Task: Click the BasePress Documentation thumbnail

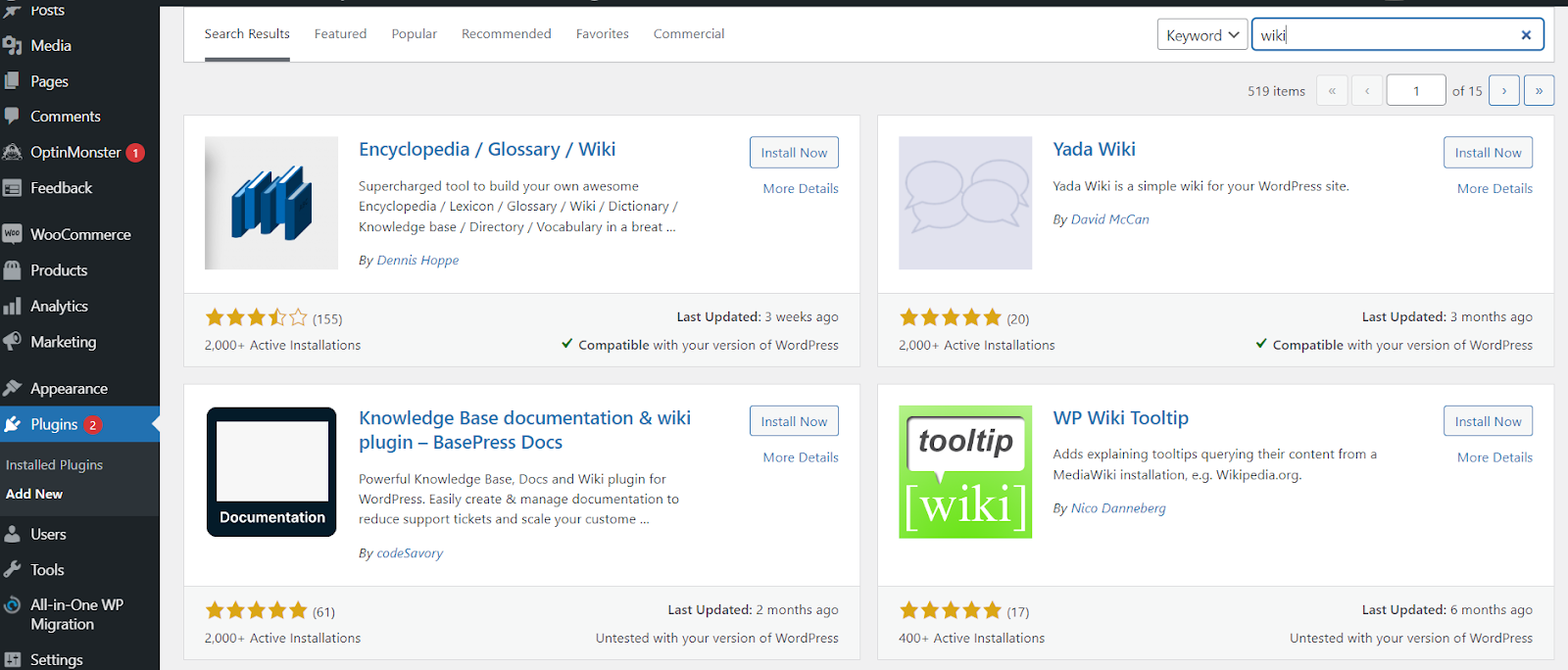Action: tap(271, 472)
